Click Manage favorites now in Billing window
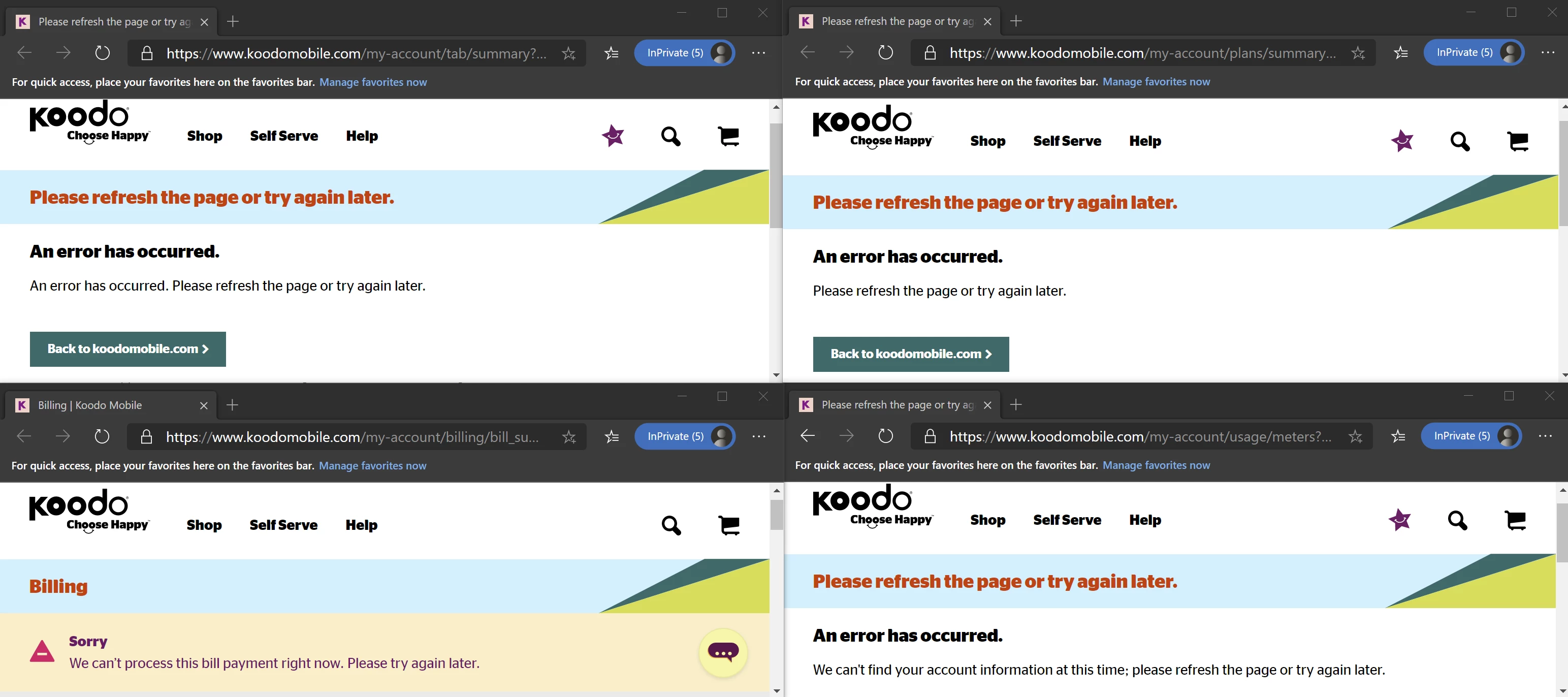The width and height of the screenshot is (1568, 697). 372,466
